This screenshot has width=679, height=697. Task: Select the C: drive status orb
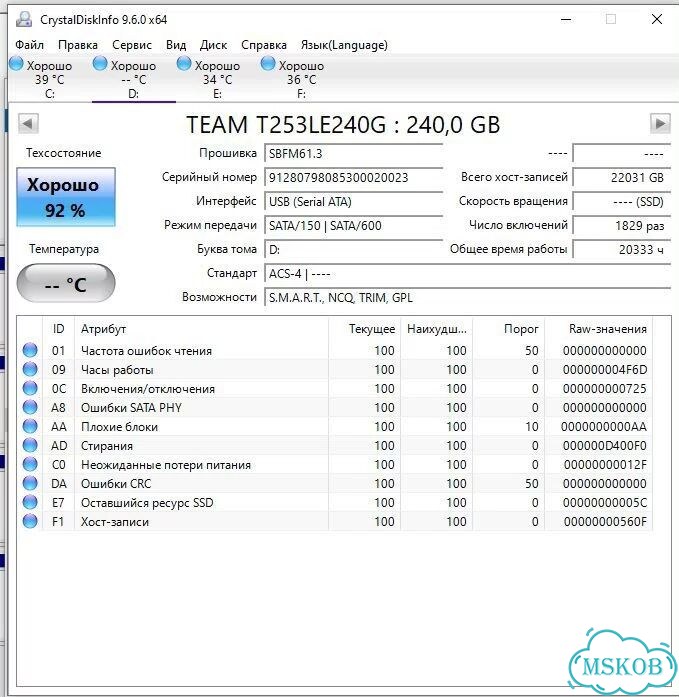coord(16,64)
